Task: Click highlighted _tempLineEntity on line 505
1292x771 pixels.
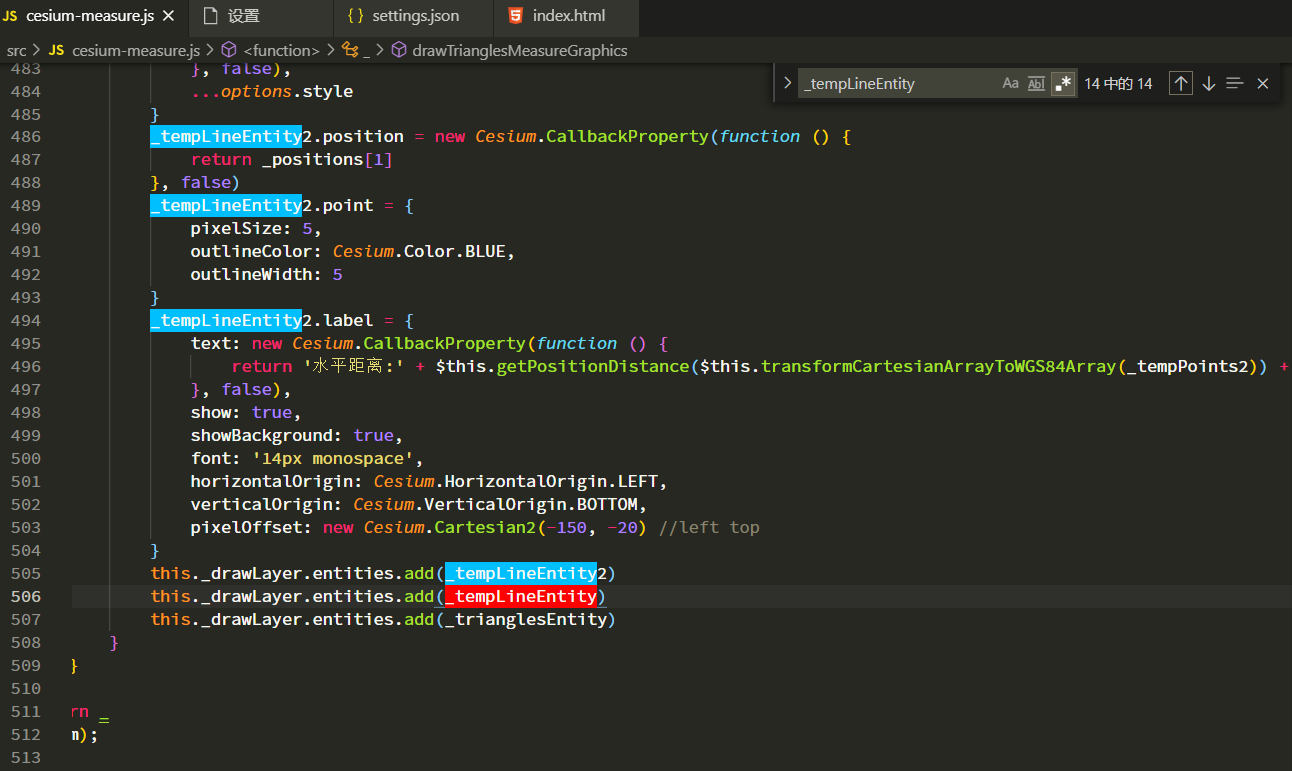Action: click(521, 574)
